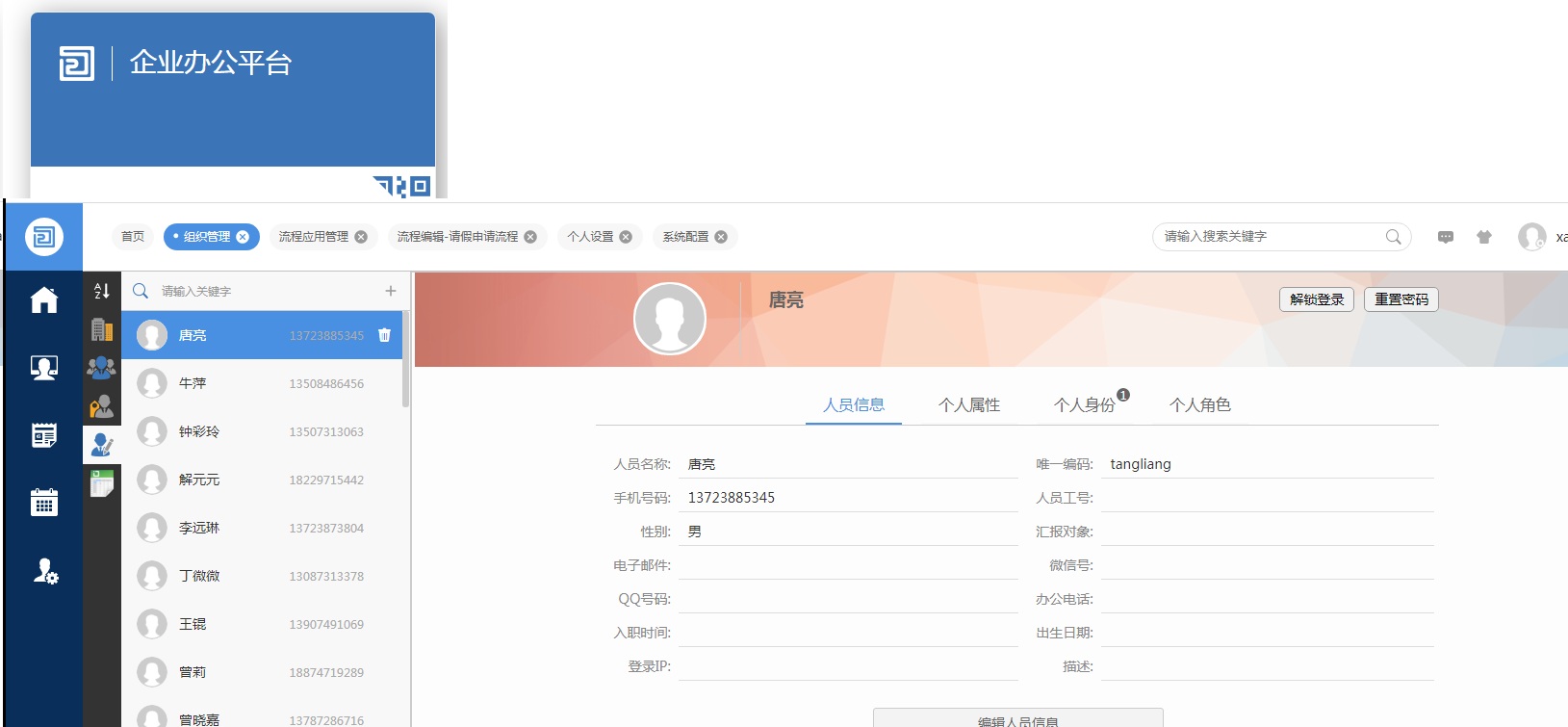Image resolution: width=1568 pixels, height=727 pixels.
Task: Delete 唐亮 using the trash icon
Action: pos(384,335)
